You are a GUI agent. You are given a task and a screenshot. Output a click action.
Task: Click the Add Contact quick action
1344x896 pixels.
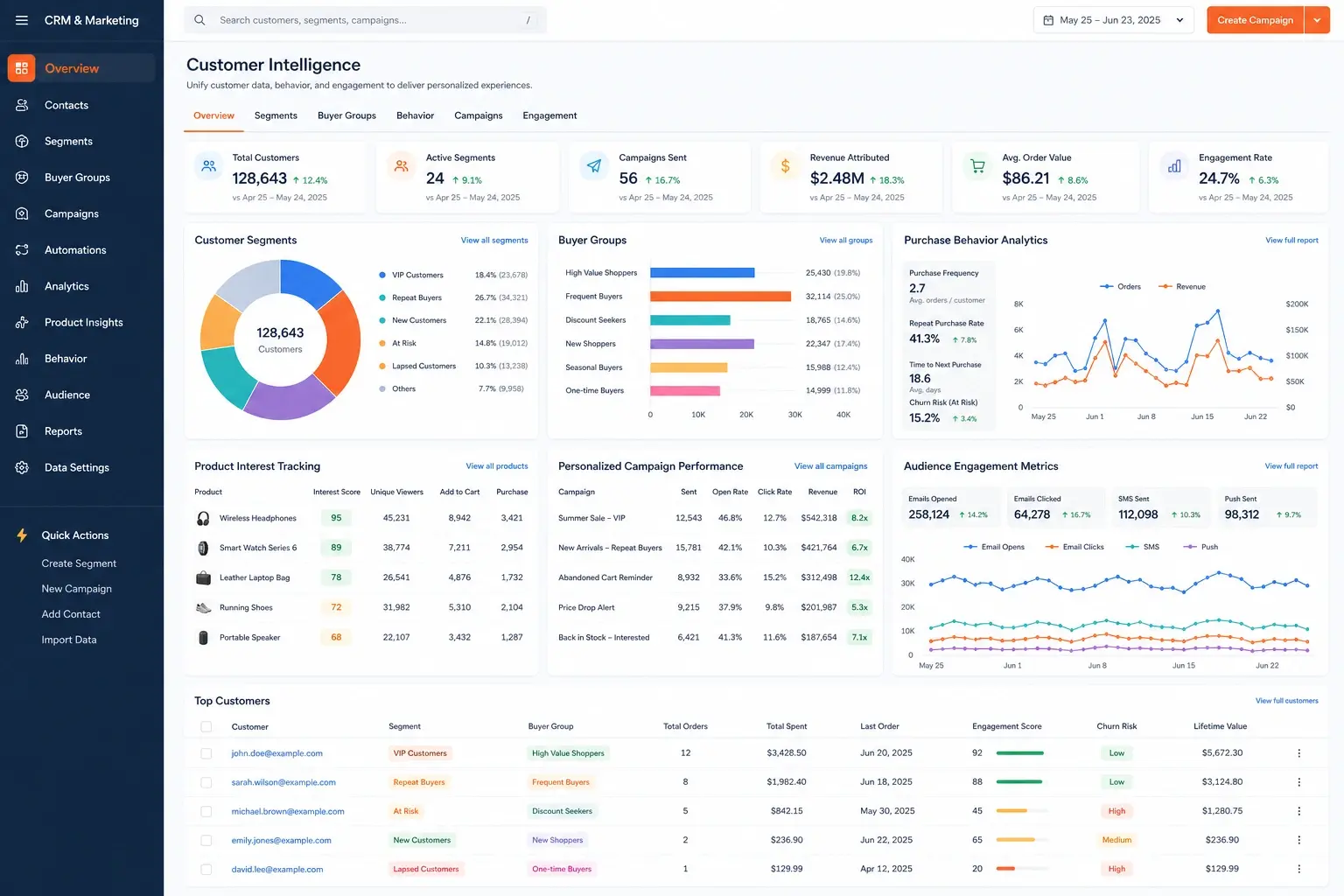point(71,614)
